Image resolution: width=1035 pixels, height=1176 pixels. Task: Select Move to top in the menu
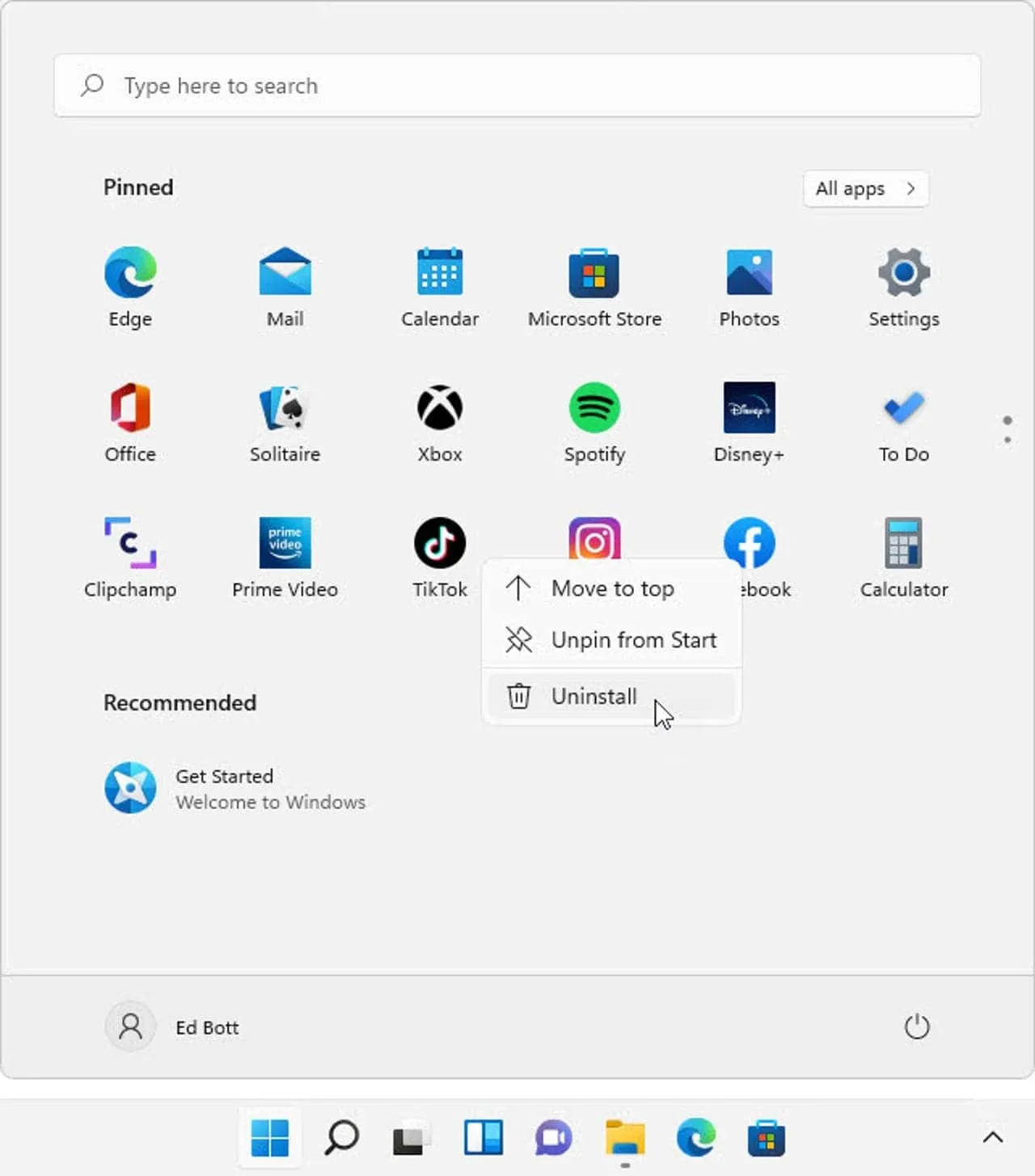613,588
